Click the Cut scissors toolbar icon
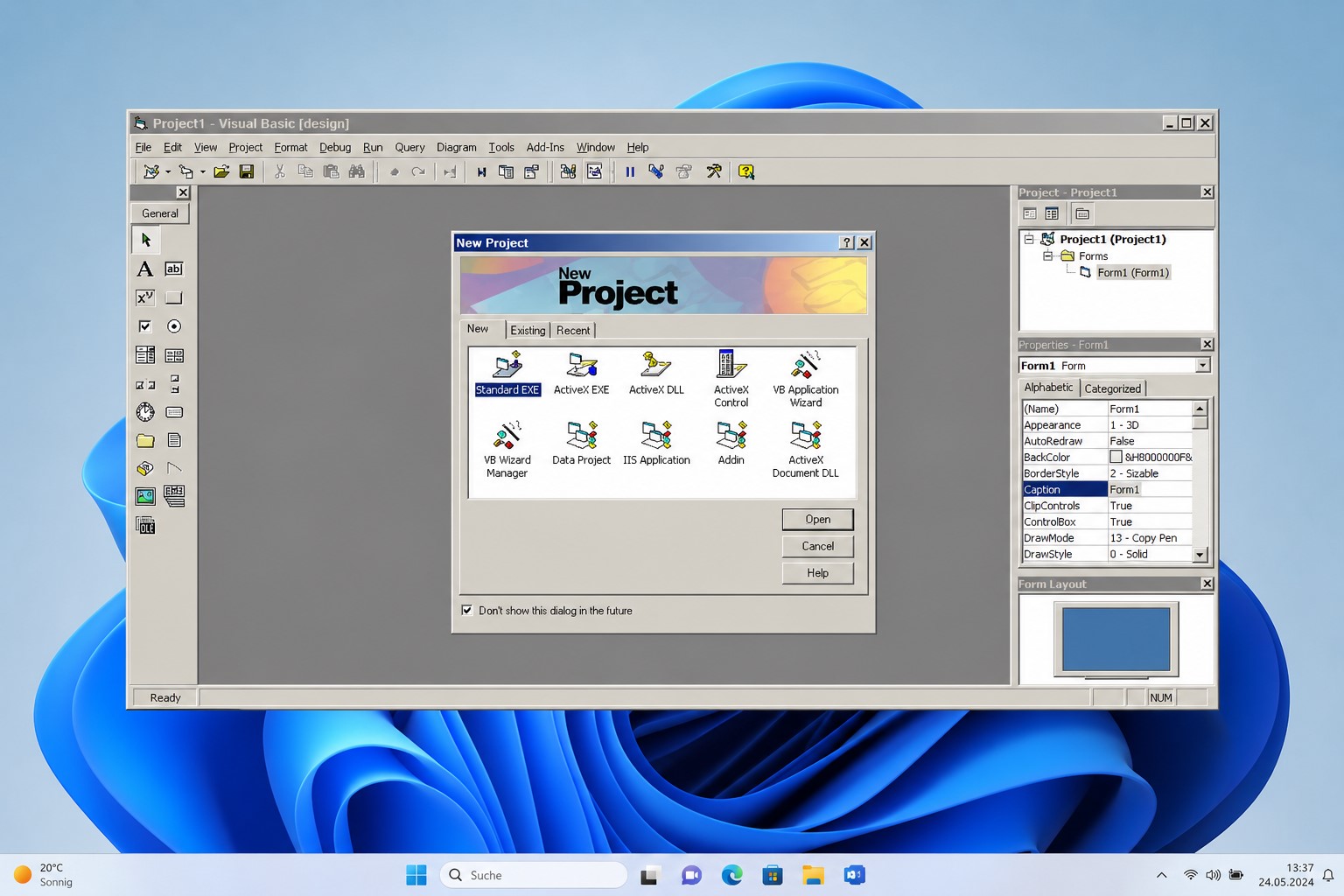 point(280,171)
